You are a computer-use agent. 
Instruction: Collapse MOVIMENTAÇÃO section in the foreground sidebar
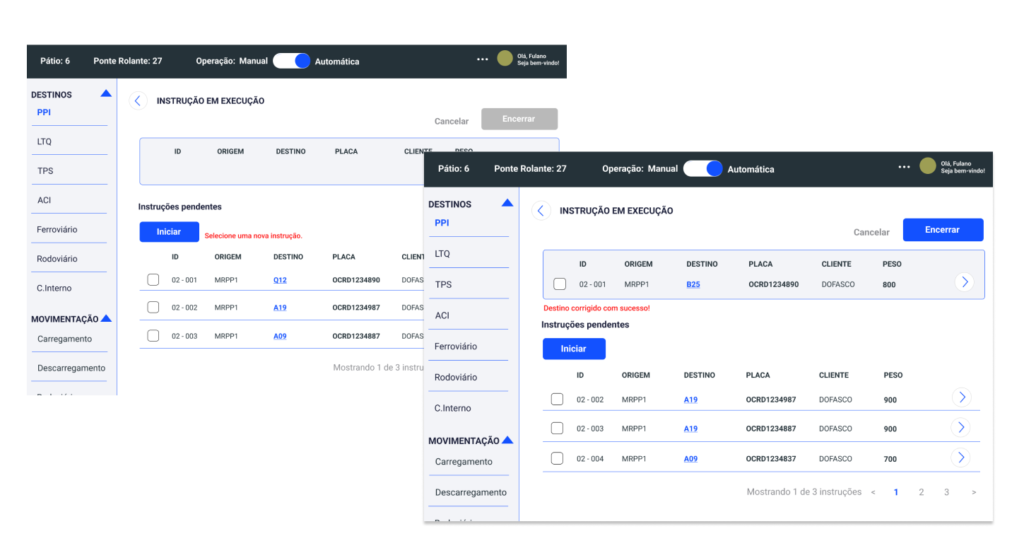click(507, 440)
